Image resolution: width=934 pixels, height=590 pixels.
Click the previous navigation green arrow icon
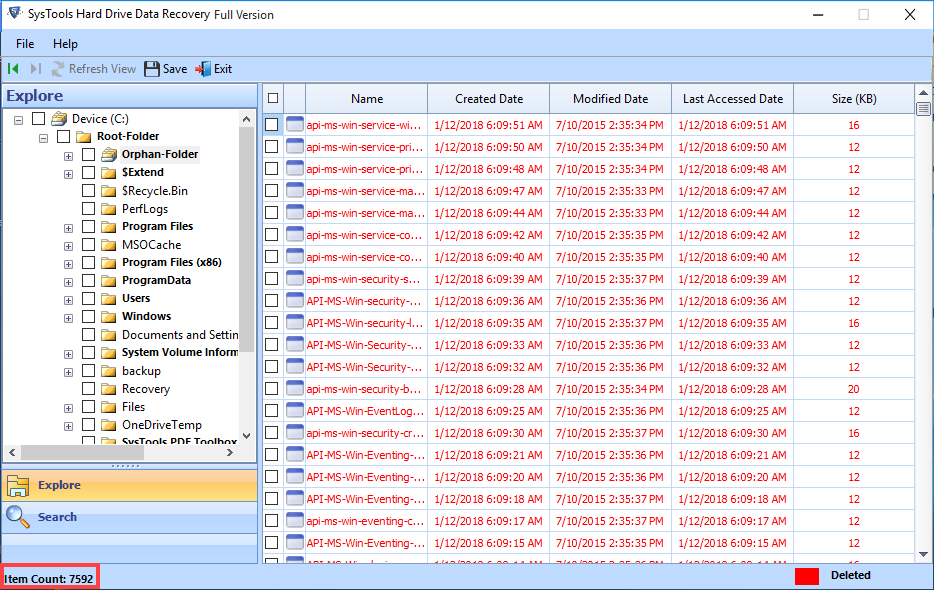pos(13,69)
